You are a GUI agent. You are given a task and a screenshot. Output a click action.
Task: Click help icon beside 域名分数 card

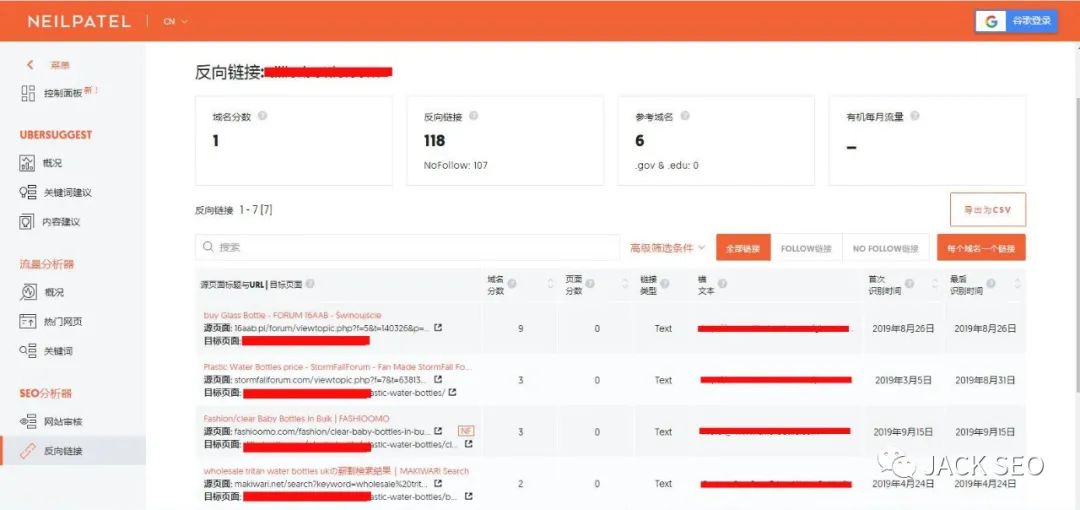pos(262,116)
